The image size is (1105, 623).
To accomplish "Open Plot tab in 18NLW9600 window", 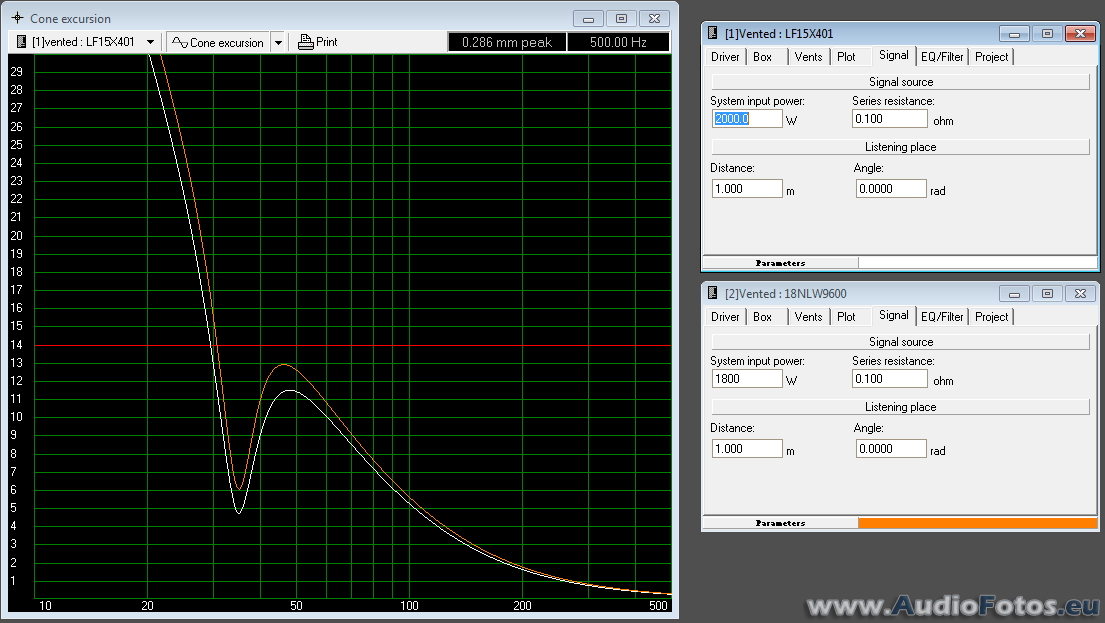I will coord(846,317).
